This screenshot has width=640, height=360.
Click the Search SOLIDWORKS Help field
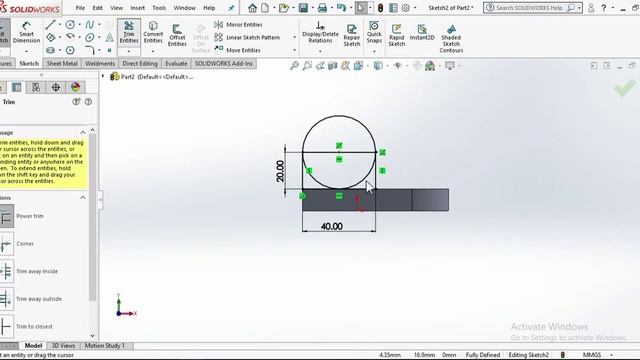coord(532,8)
